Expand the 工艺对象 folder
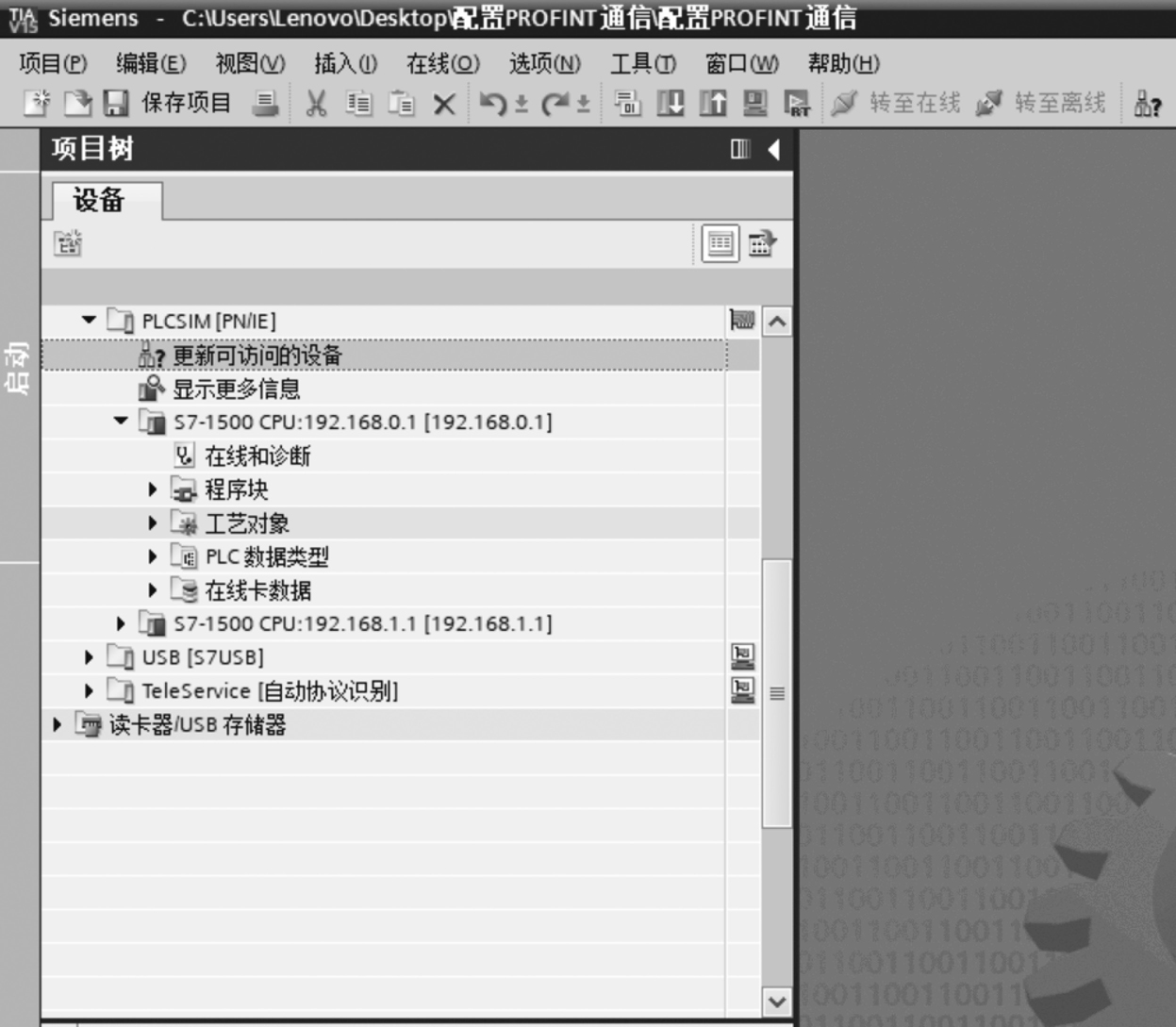The height and width of the screenshot is (1027, 1176). tap(153, 522)
